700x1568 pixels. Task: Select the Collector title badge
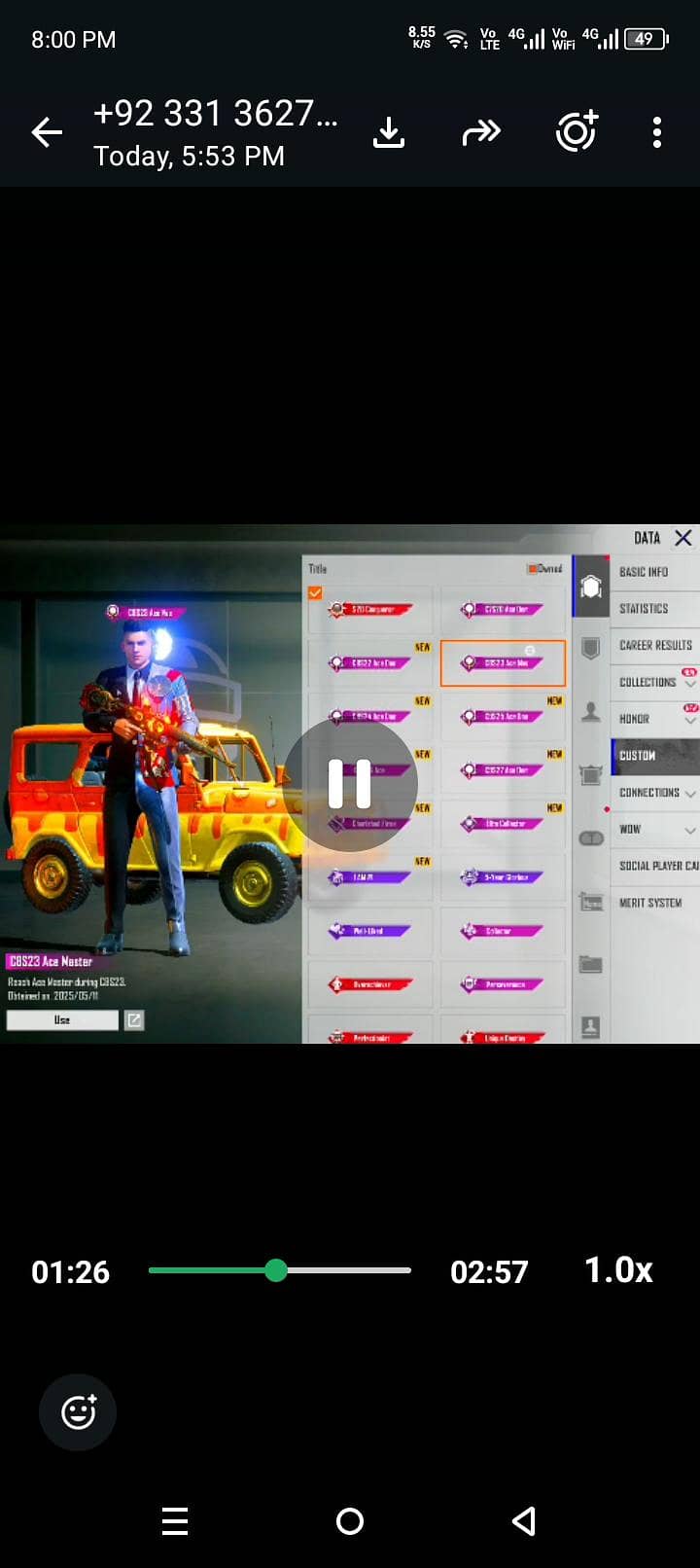click(x=503, y=931)
